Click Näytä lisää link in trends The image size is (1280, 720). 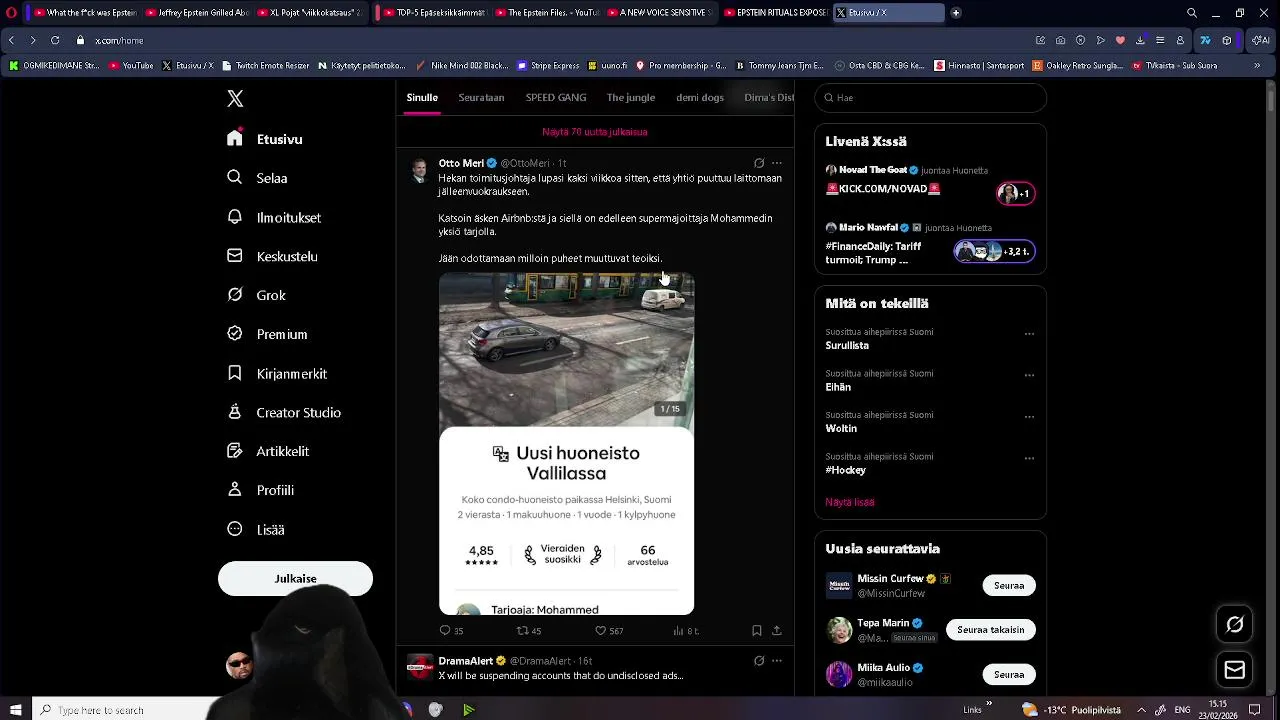(x=850, y=502)
